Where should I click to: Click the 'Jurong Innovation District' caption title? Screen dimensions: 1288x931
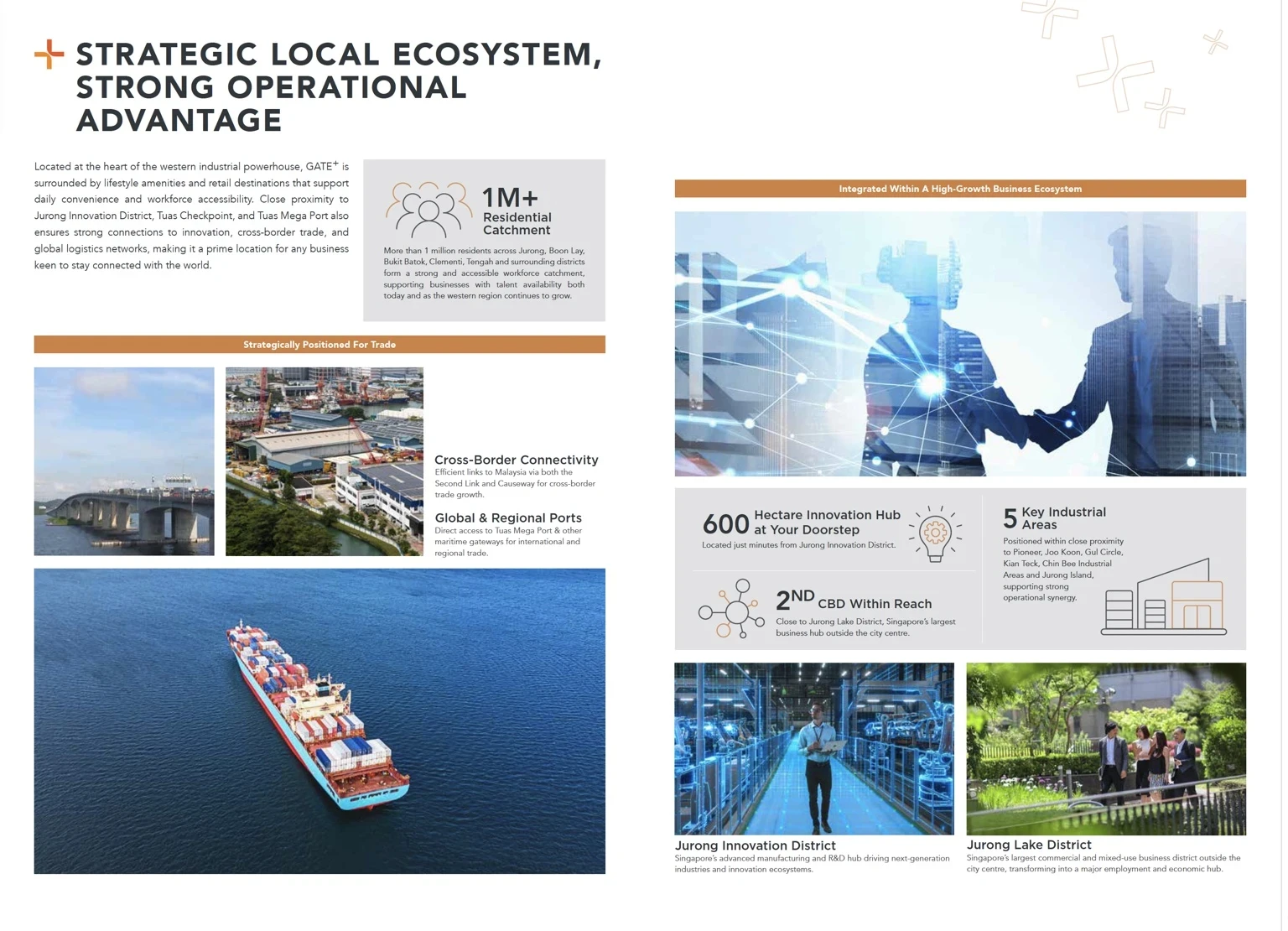click(x=756, y=846)
